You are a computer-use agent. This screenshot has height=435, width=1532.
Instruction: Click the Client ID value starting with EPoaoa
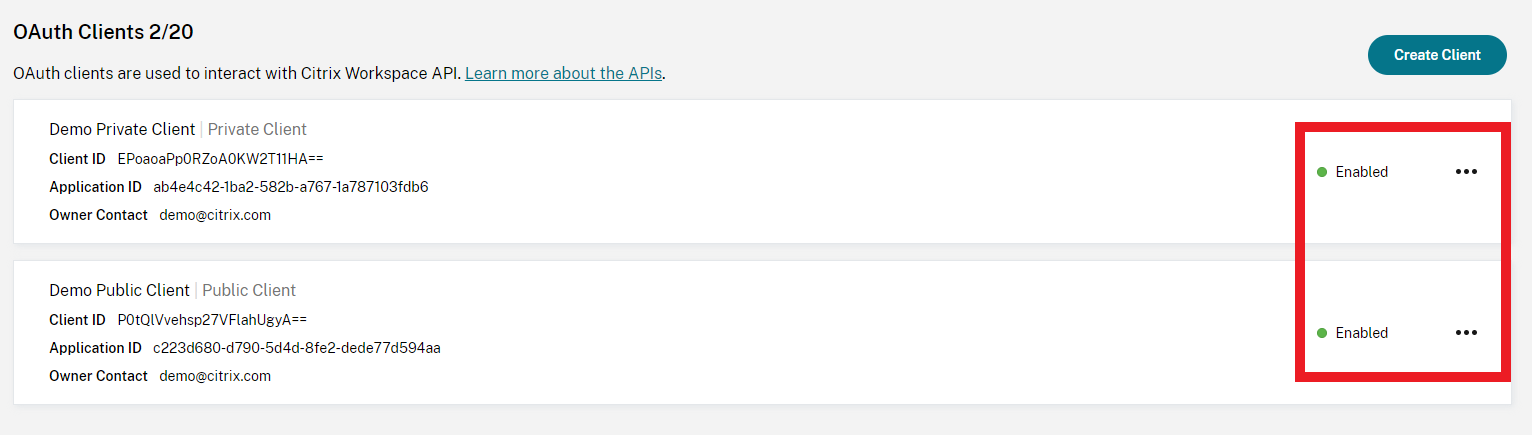tap(220, 159)
